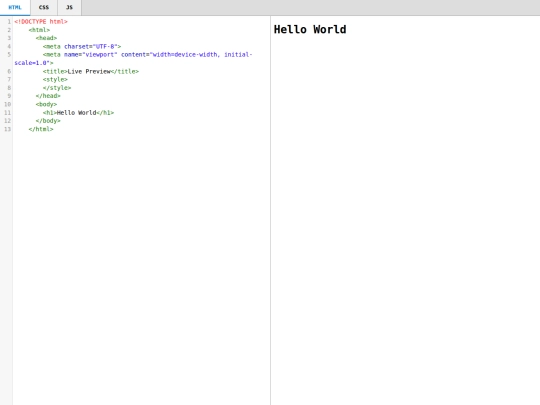Click the opening <style> tag line
540x405 pixels.
pyautogui.click(x=55, y=80)
